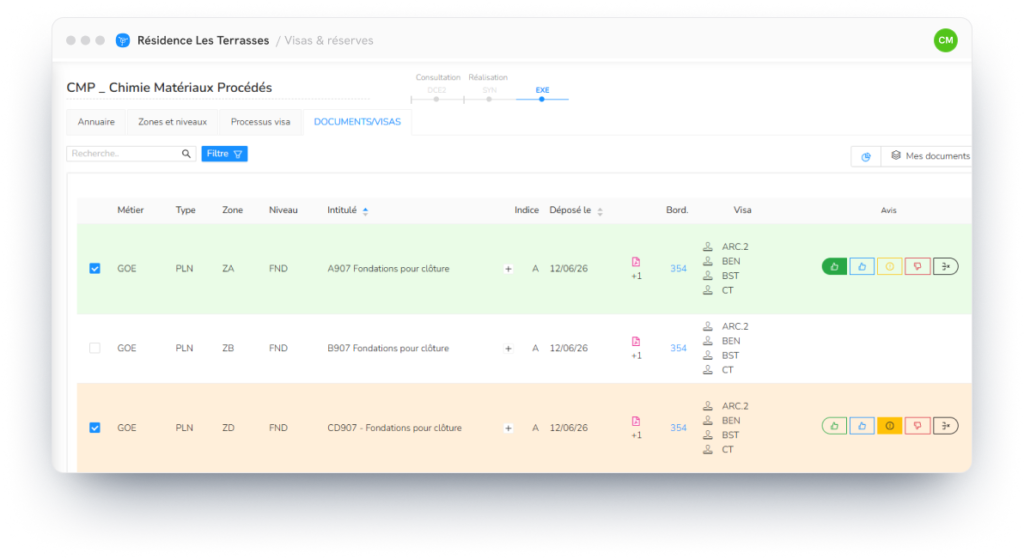The image size is (1024, 559).
Task: Open the pink file icon in CD907 row
Action: [636, 421]
